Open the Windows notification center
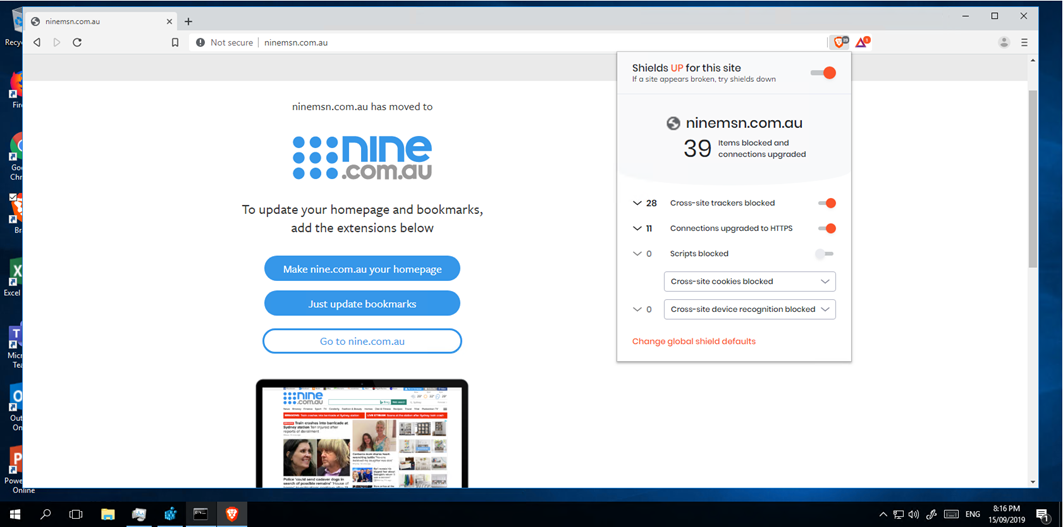Image resolution: width=1063 pixels, height=527 pixels. coord(1042,514)
